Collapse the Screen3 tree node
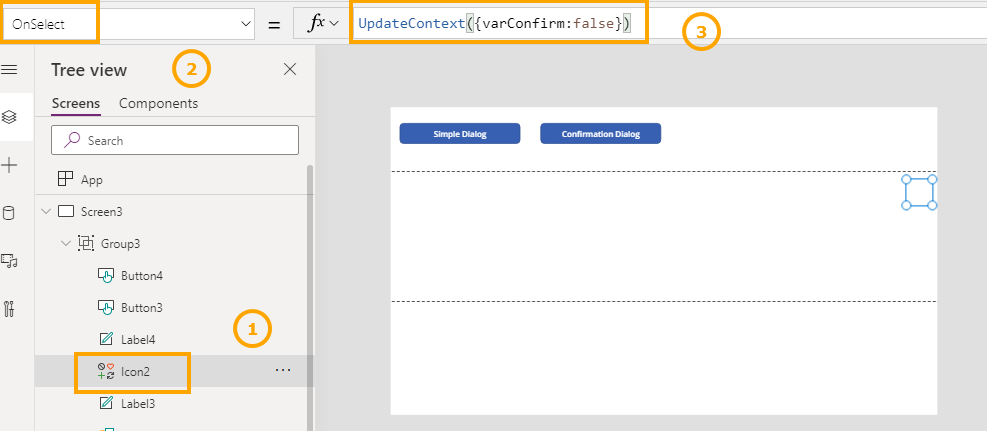The image size is (987, 431). pos(45,212)
